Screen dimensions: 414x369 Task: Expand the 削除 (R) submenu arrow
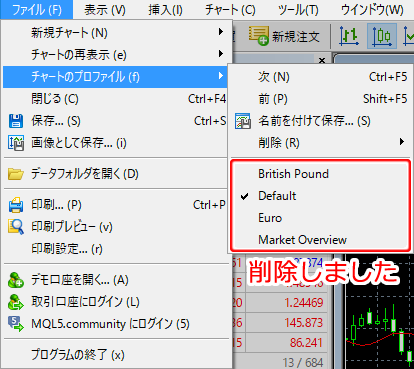pyautogui.click(x=402, y=142)
